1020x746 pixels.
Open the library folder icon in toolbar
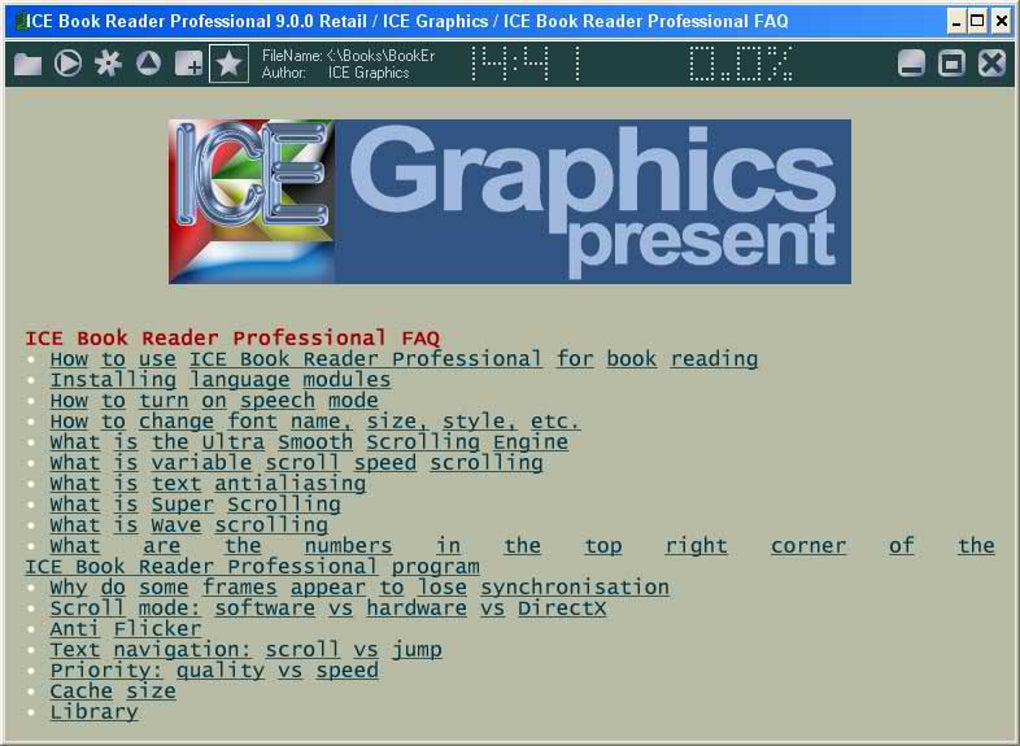coord(28,64)
